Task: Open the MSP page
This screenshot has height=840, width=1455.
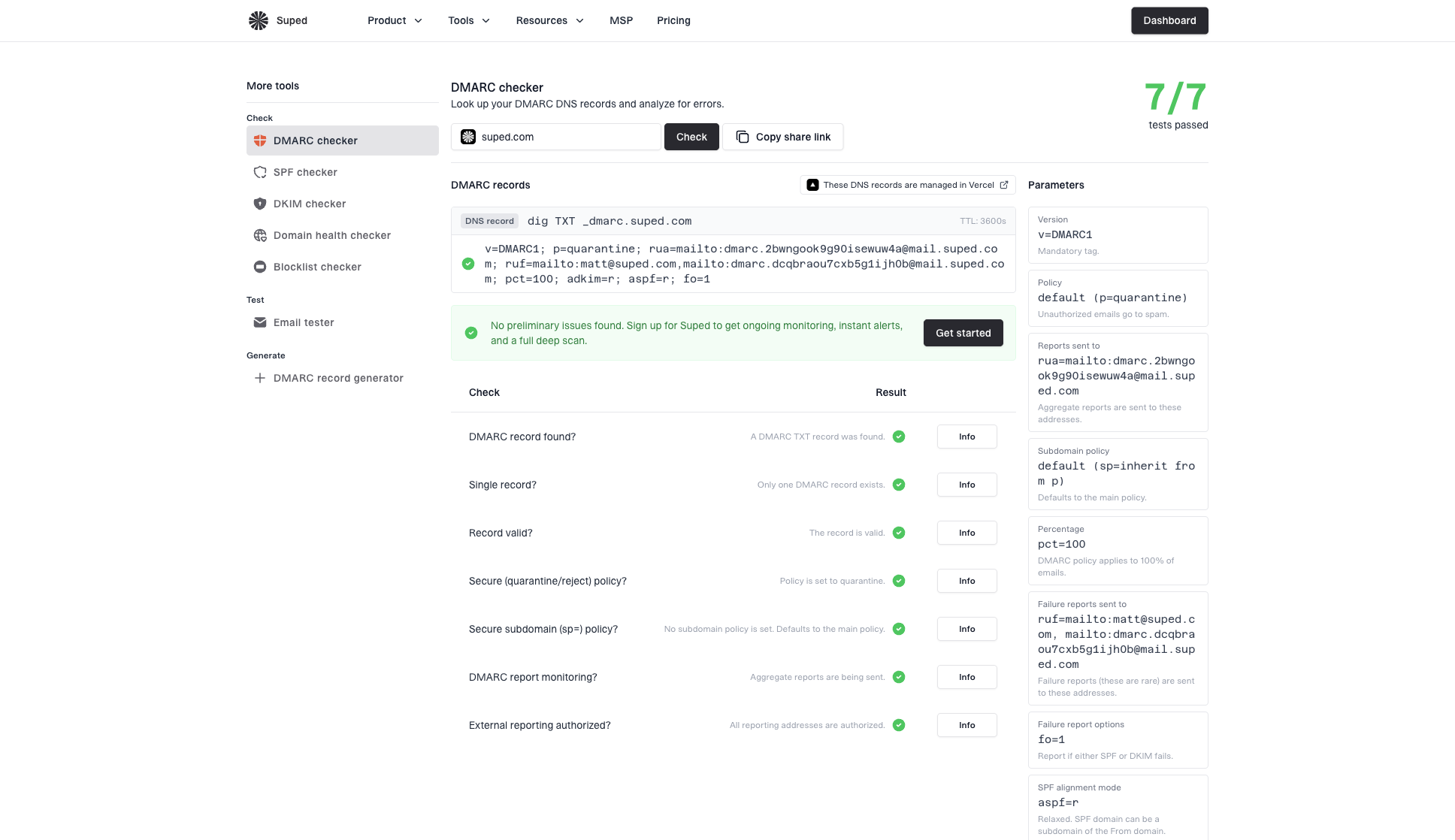Action: (x=621, y=20)
